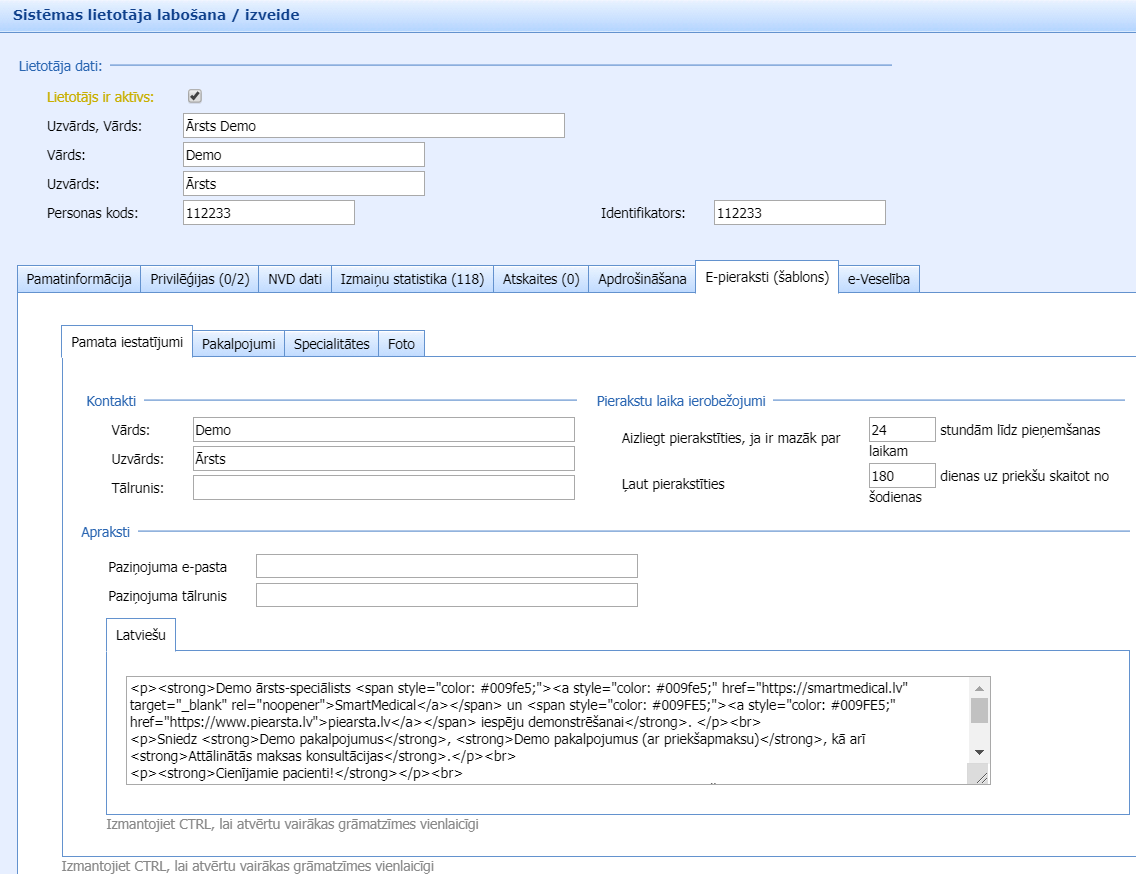Switch to Privilēģijas (0/2) tab
This screenshot has width=1136, height=875.
[200, 279]
